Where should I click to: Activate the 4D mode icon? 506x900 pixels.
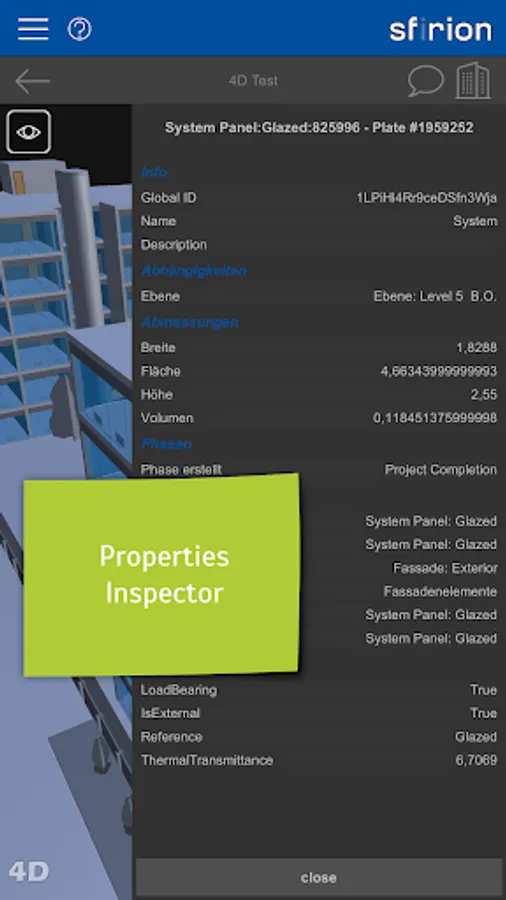point(29,871)
